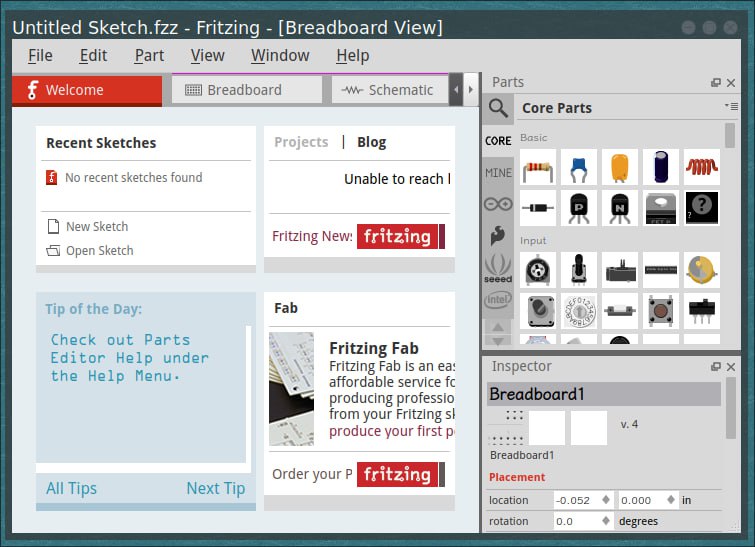Adjust rotation degrees stepper
This screenshot has width=755, height=547.
coord(606,521)
